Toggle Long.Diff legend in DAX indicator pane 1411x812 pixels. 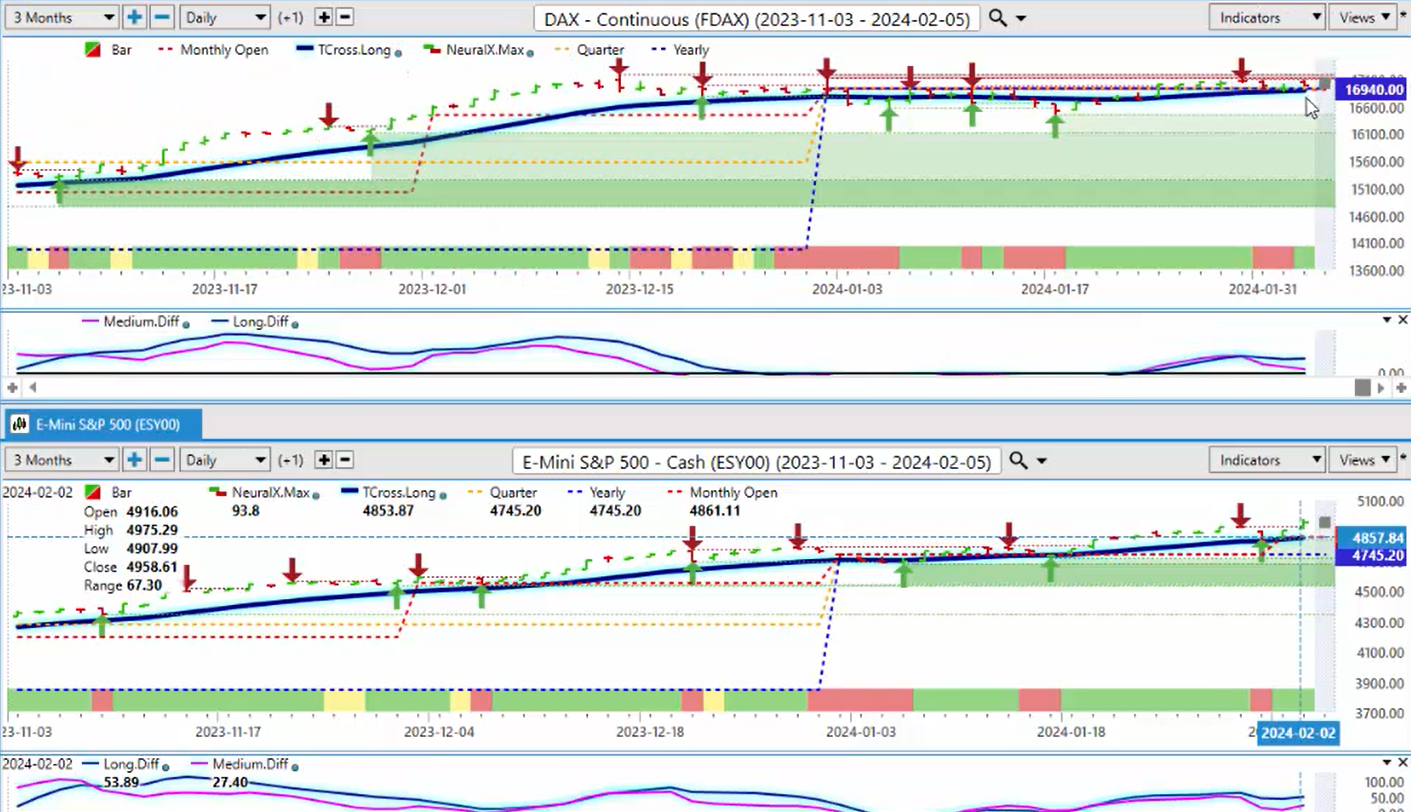(x=249, y=322)
